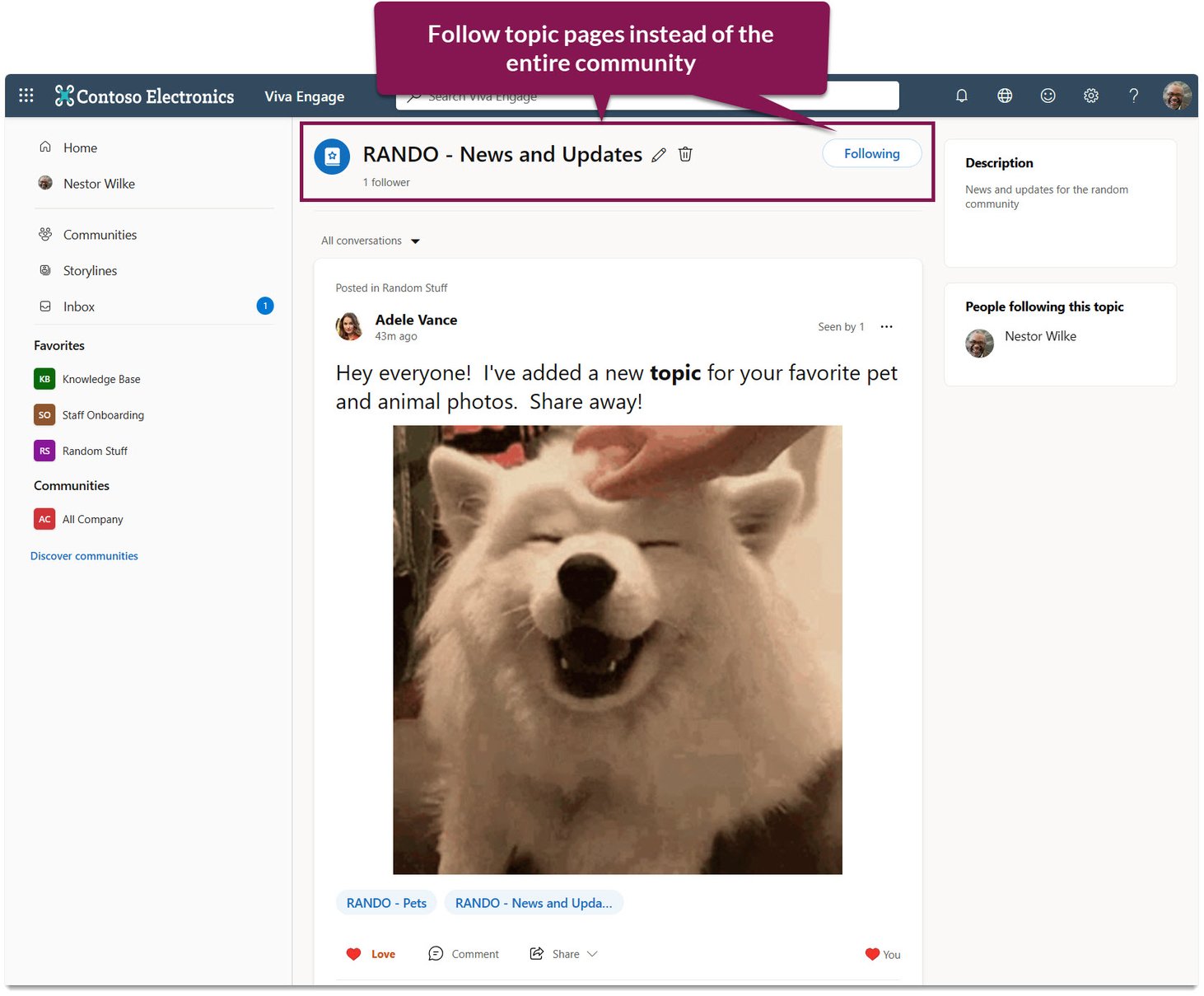Image resolution: width=1204 pixels, height=996 pixels.
Task: Click the Discover communities link
Action: point(84,556)
